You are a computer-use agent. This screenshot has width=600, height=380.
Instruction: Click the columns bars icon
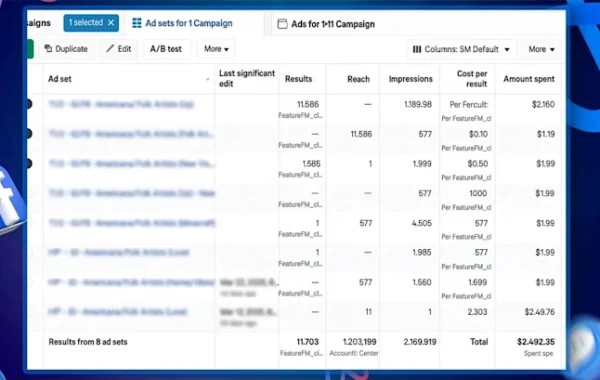tap(417, 49)
